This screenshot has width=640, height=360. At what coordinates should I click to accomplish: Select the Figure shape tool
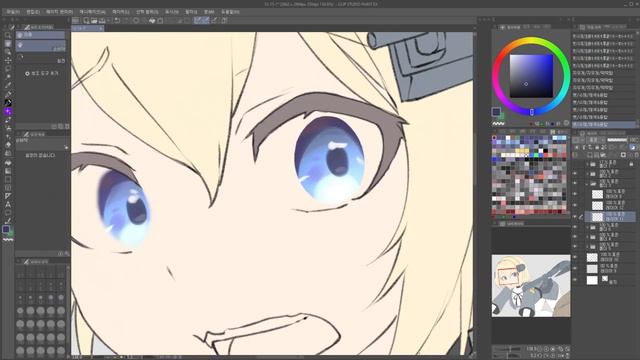tap(8, 179)
